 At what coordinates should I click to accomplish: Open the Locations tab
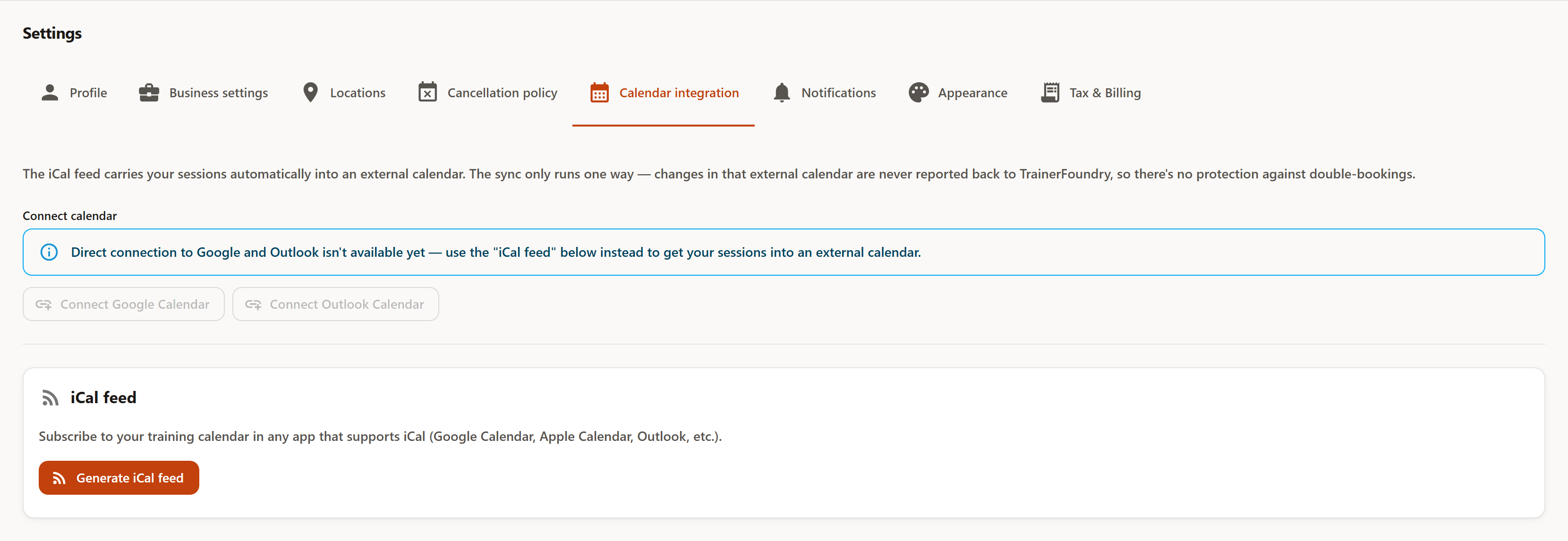tap(344, 93)
